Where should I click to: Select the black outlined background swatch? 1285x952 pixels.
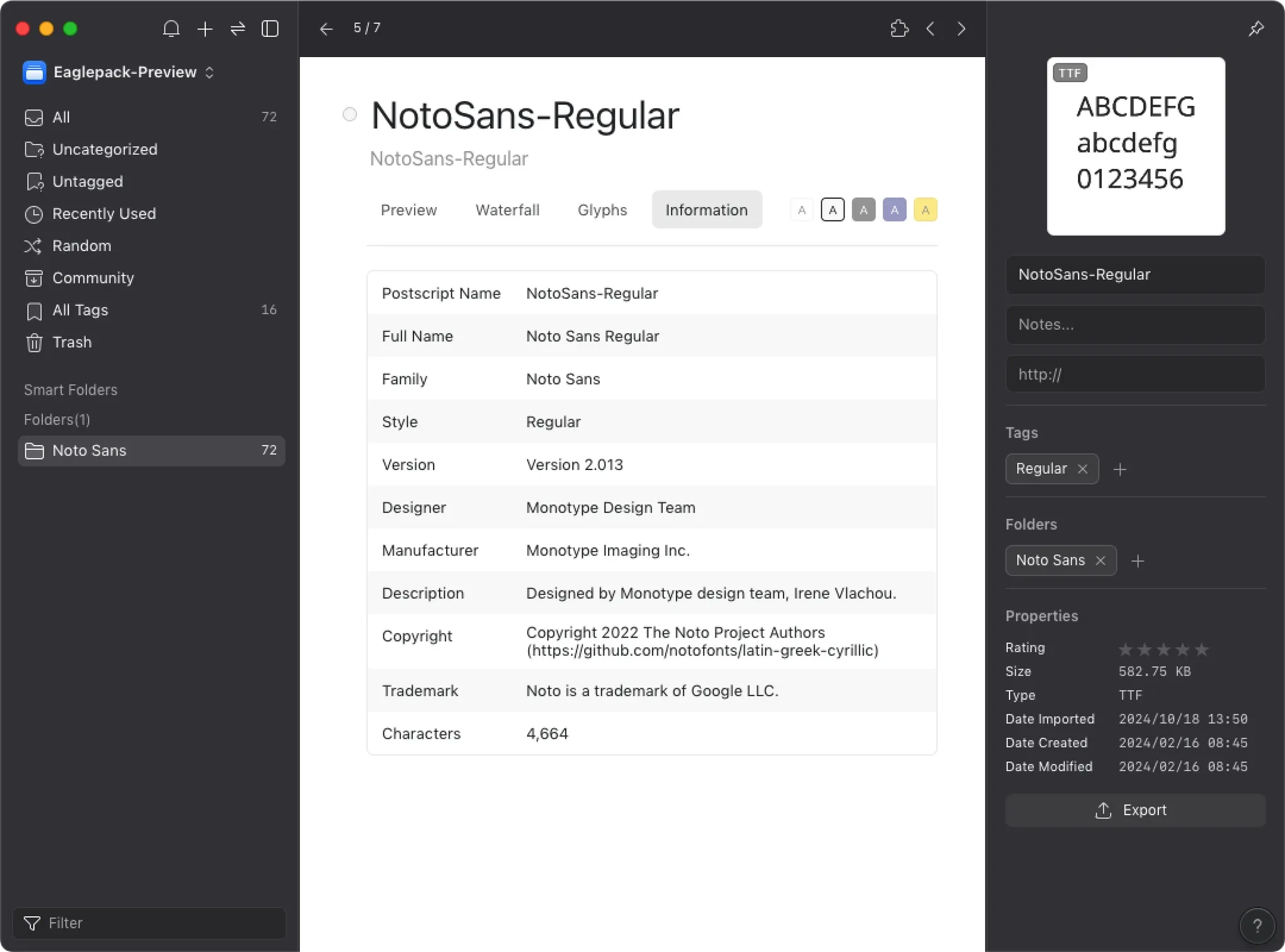tap(833, 210)
